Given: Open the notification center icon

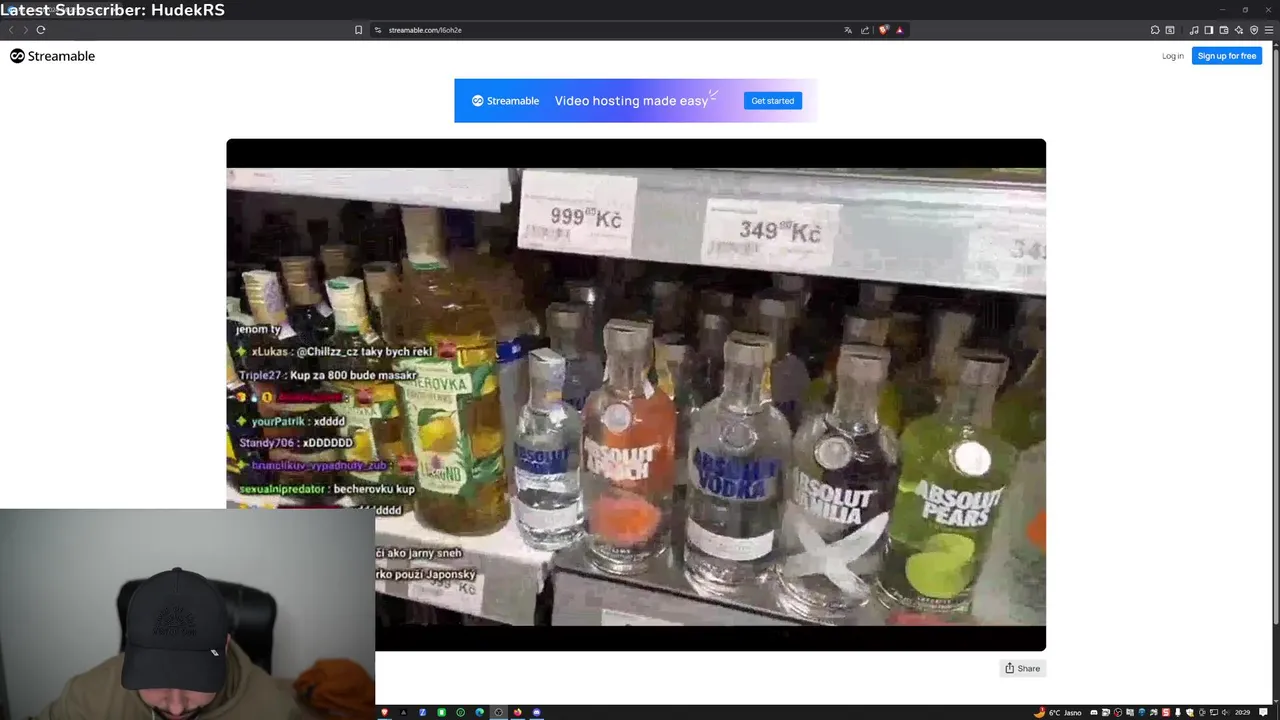Looking at the screenshot, I should [x=1263, y=712].
